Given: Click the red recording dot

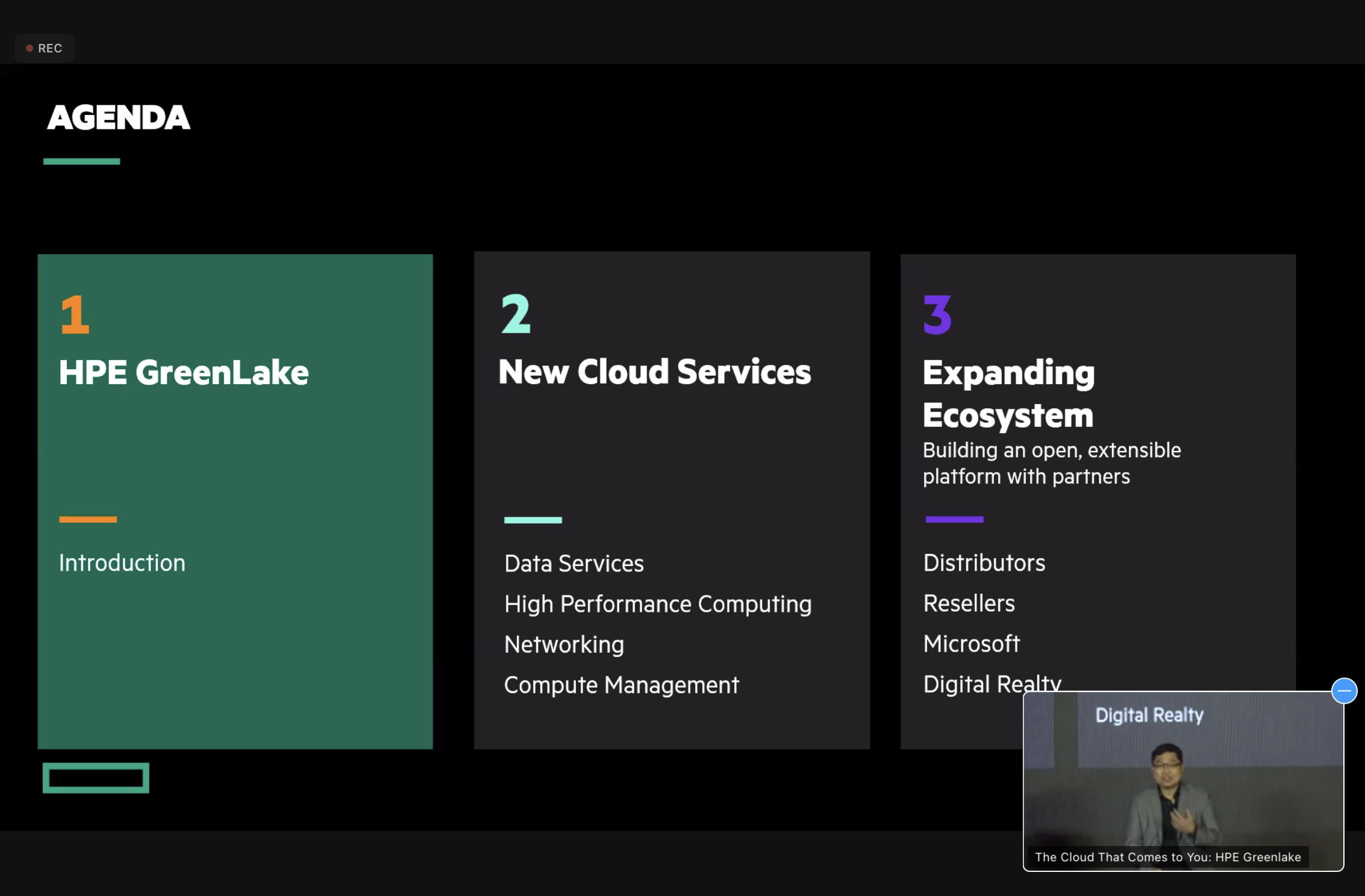Looking at the screenshot, I should coord(29,48).
